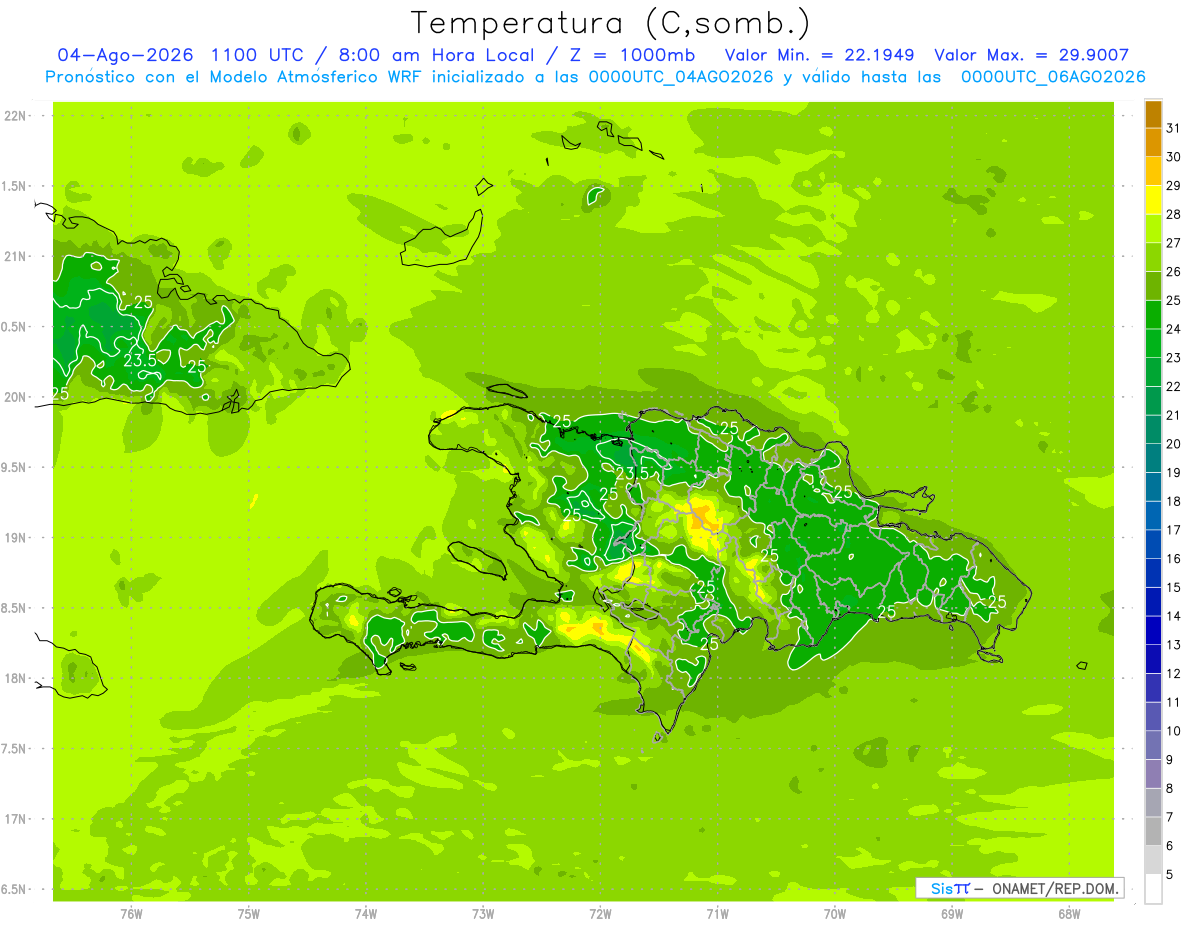Click the "8.5N" latitude tick label
1200x927 pixels.
14,608
